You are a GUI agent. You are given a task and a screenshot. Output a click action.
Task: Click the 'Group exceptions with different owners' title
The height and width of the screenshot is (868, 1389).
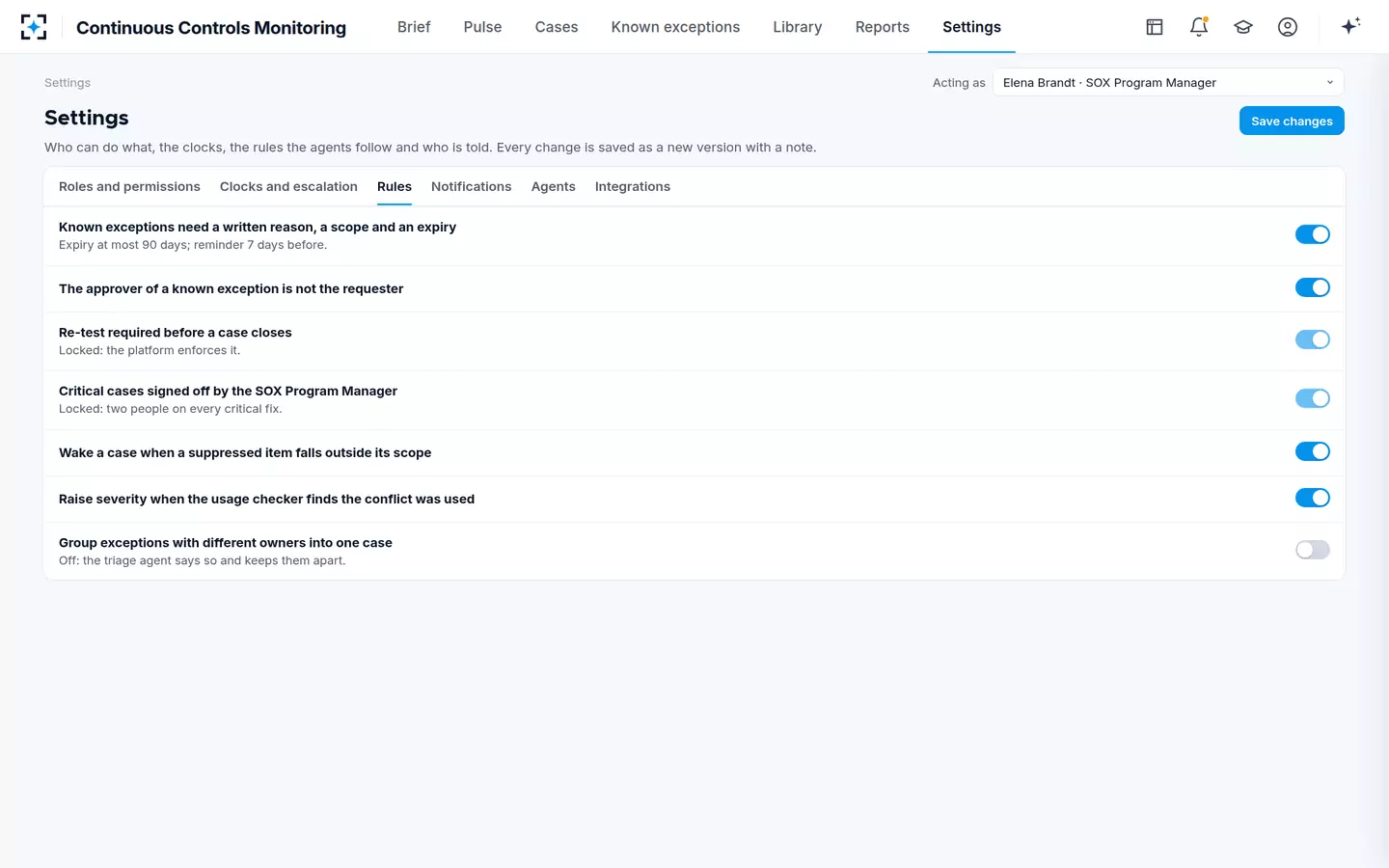pos(226,543)
